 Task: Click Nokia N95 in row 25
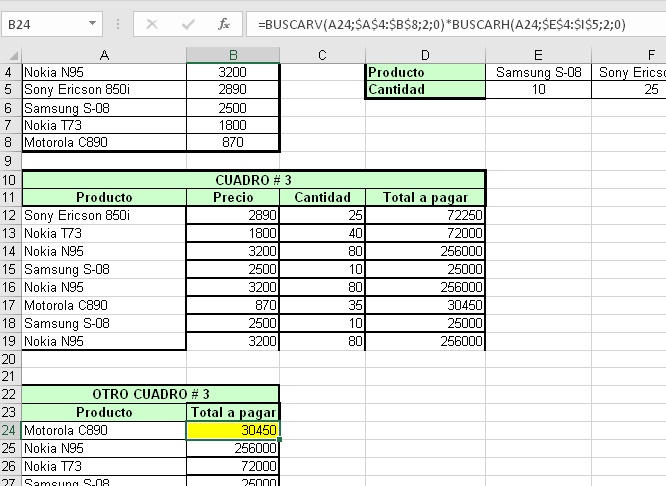(x=104, y=448)
